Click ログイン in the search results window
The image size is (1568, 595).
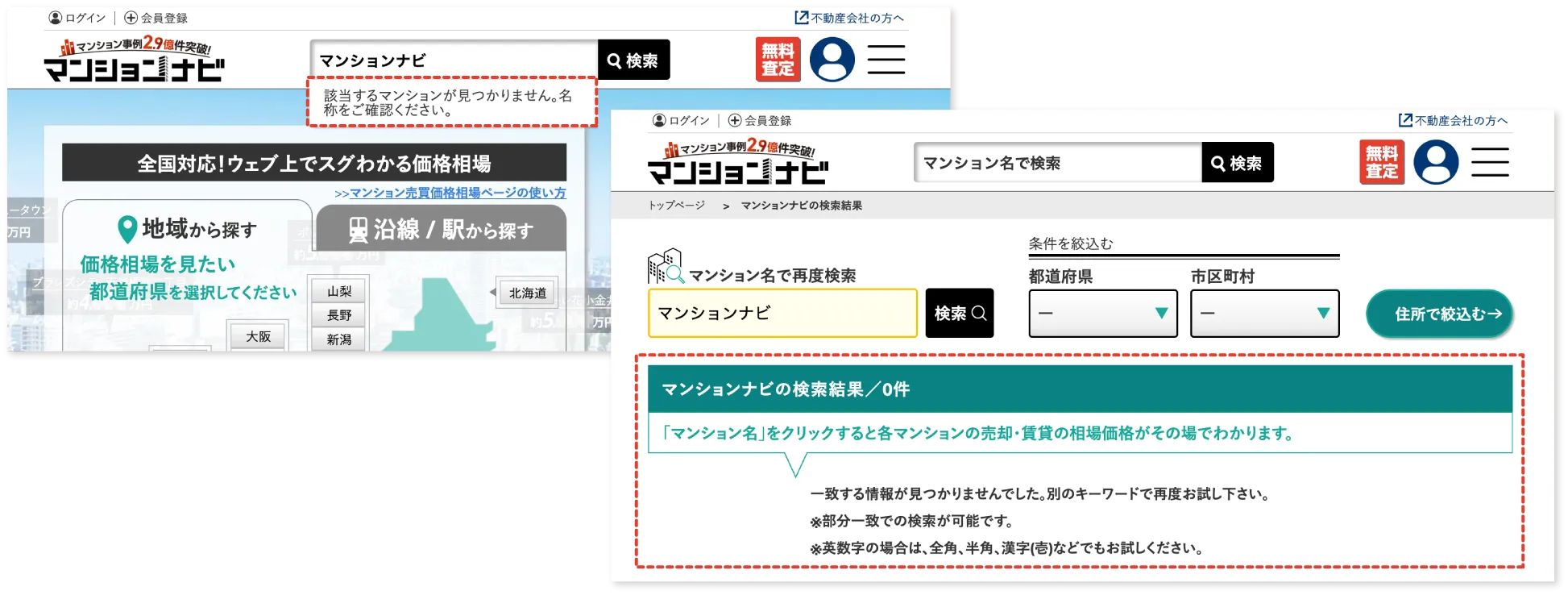682,120
